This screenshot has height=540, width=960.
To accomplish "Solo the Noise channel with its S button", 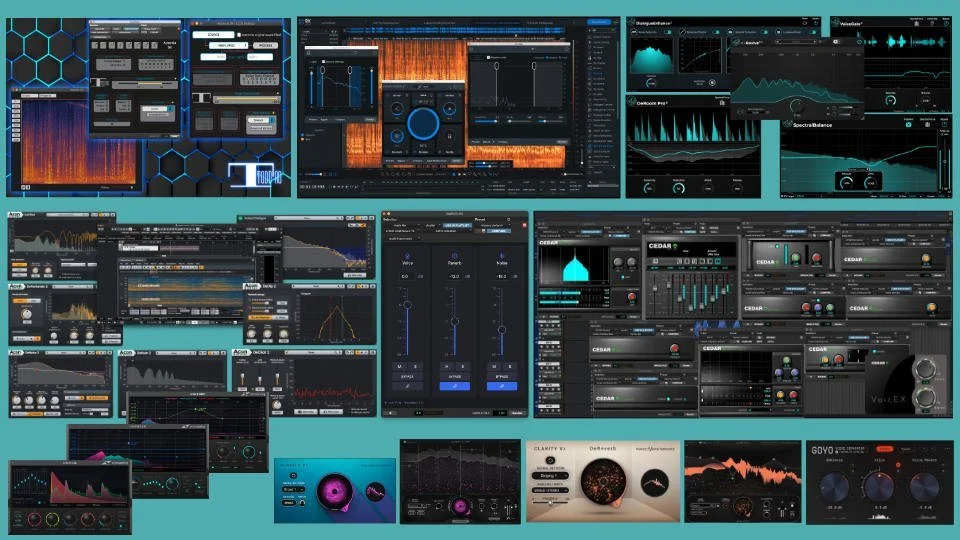I will coord(509,367).
